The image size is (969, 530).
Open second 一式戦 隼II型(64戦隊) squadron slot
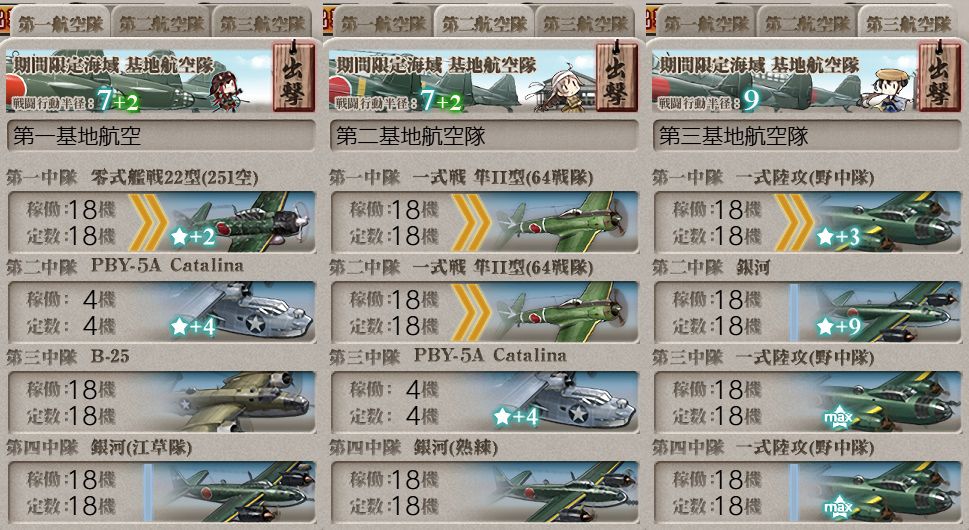click(484, 312)
